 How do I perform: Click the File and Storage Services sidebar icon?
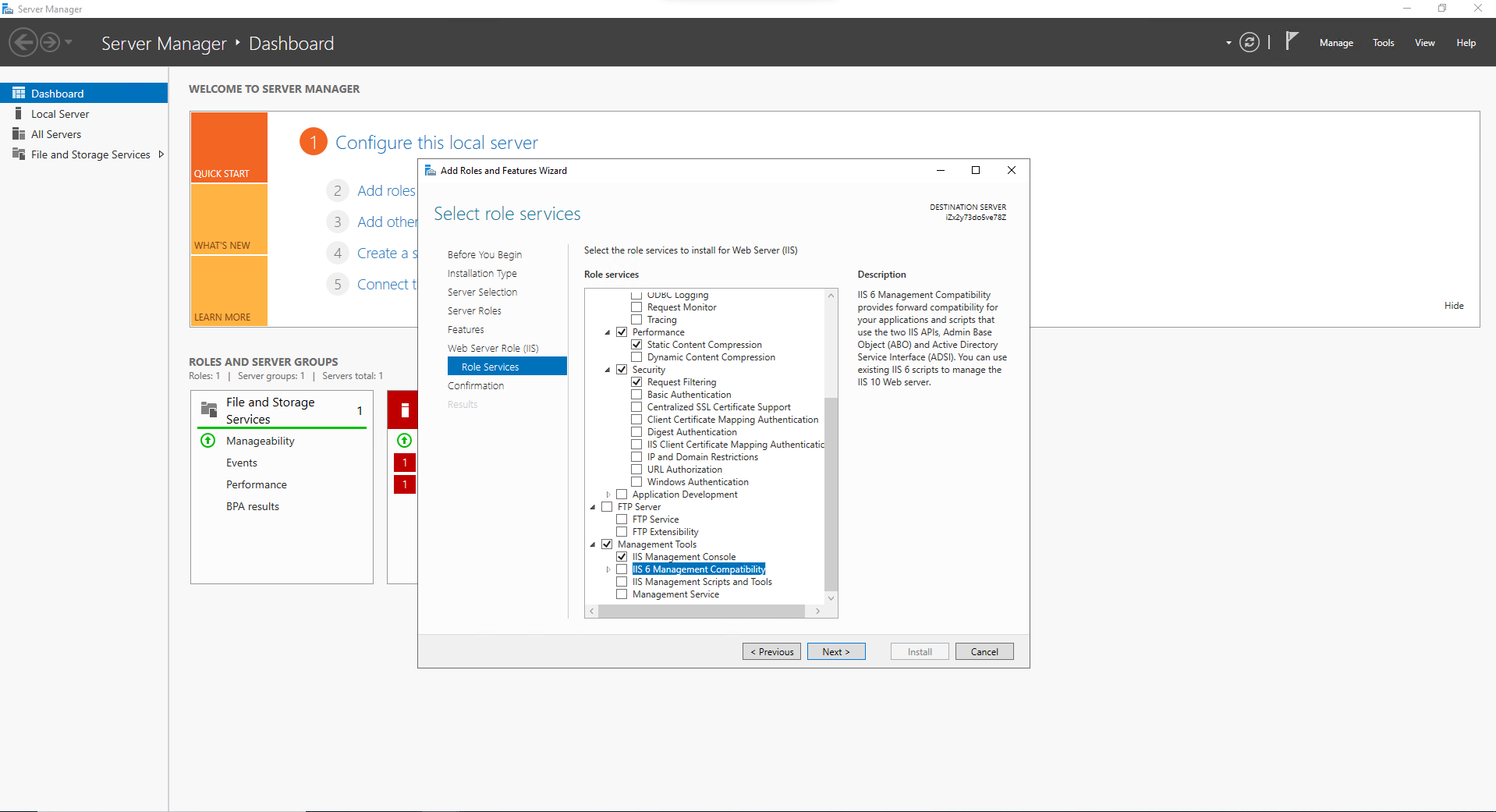point(19,154)
